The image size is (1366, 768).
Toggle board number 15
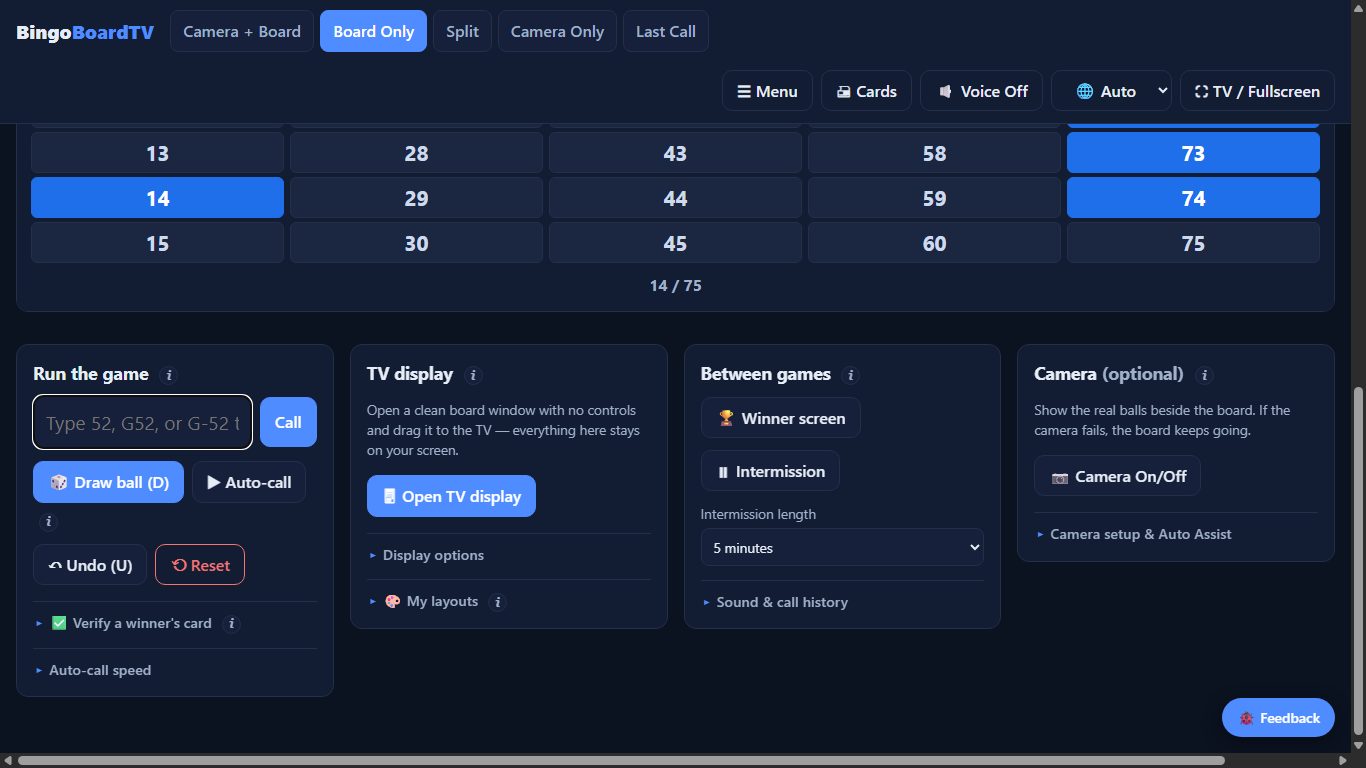pos(157,243)
